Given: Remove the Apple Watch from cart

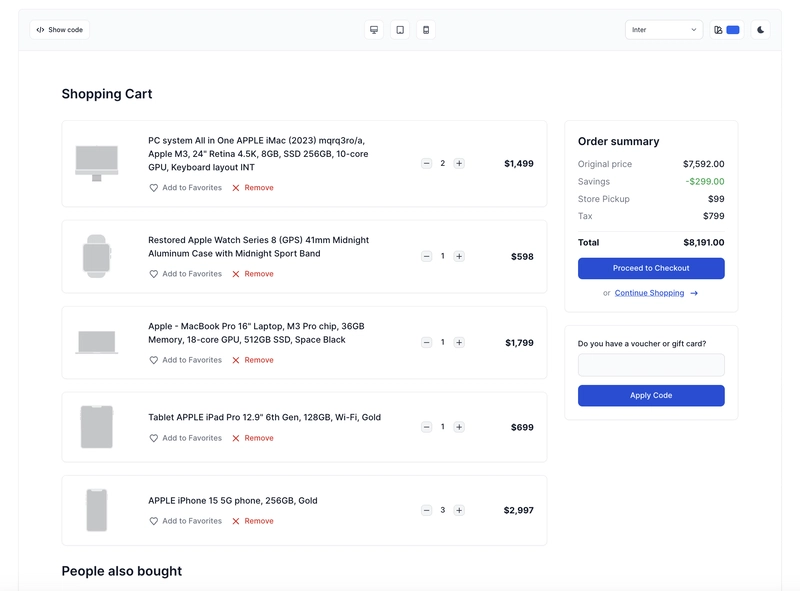Looking at the screenshot, I should pyautogui.click(x=253, y=274).
